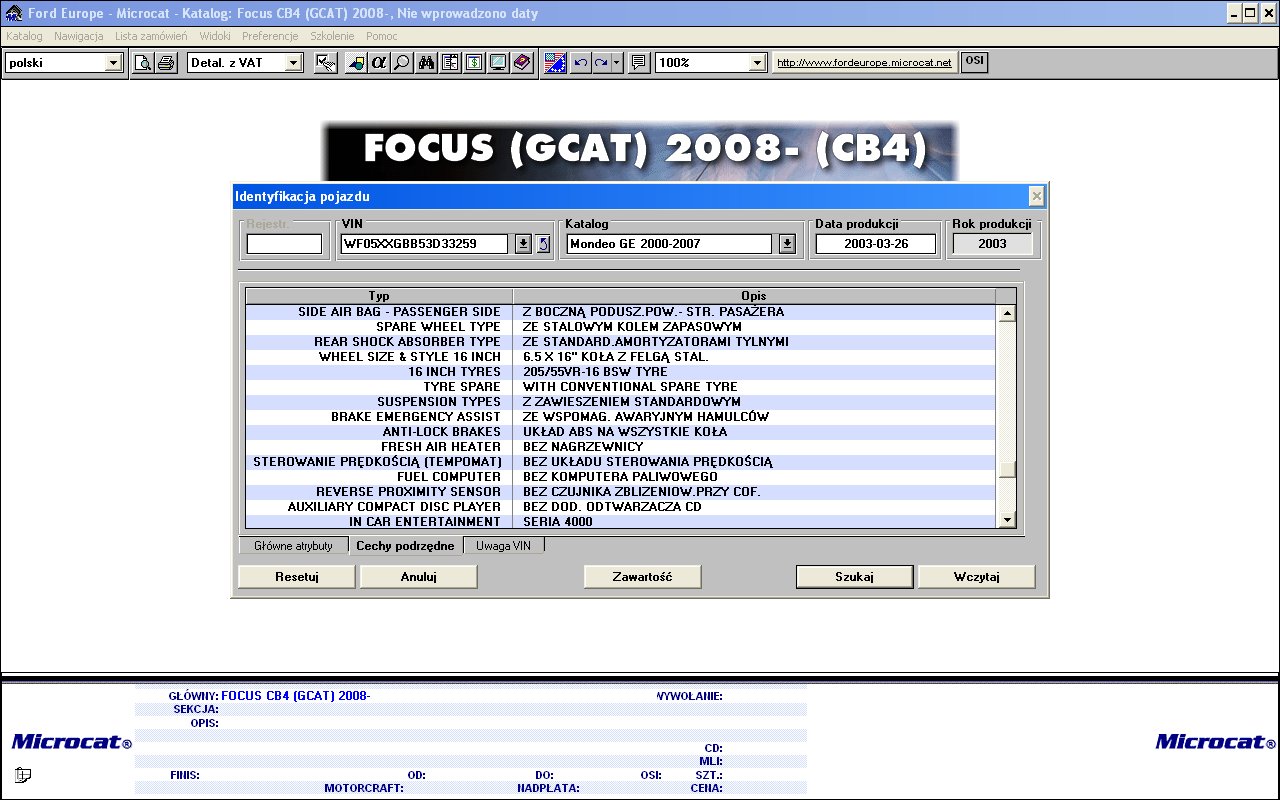Open the Detal. z VAT price dropdown
1280x800 pixels.
coord(293,62)
